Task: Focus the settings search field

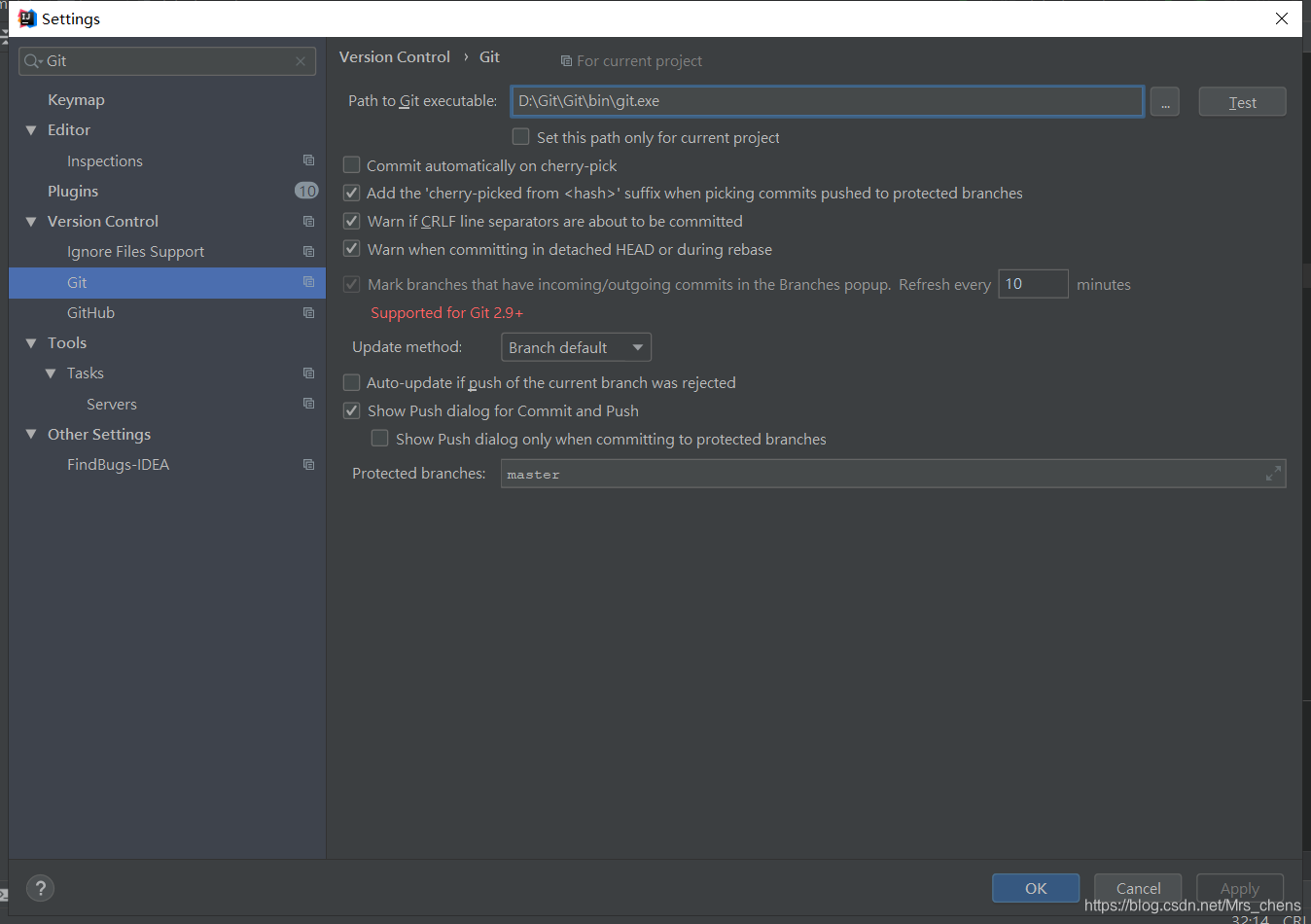Action: coord(167,61)
